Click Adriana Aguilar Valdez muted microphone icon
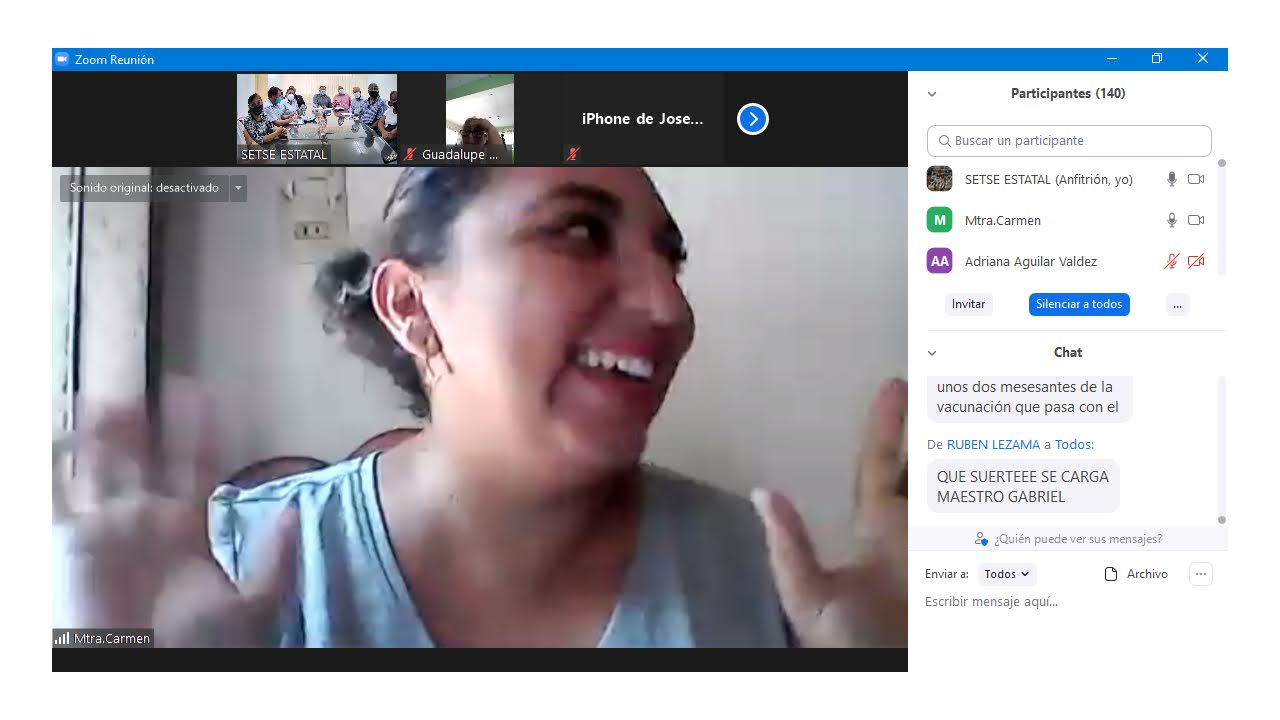1280x720 pixels. (x=1172, y=261)
